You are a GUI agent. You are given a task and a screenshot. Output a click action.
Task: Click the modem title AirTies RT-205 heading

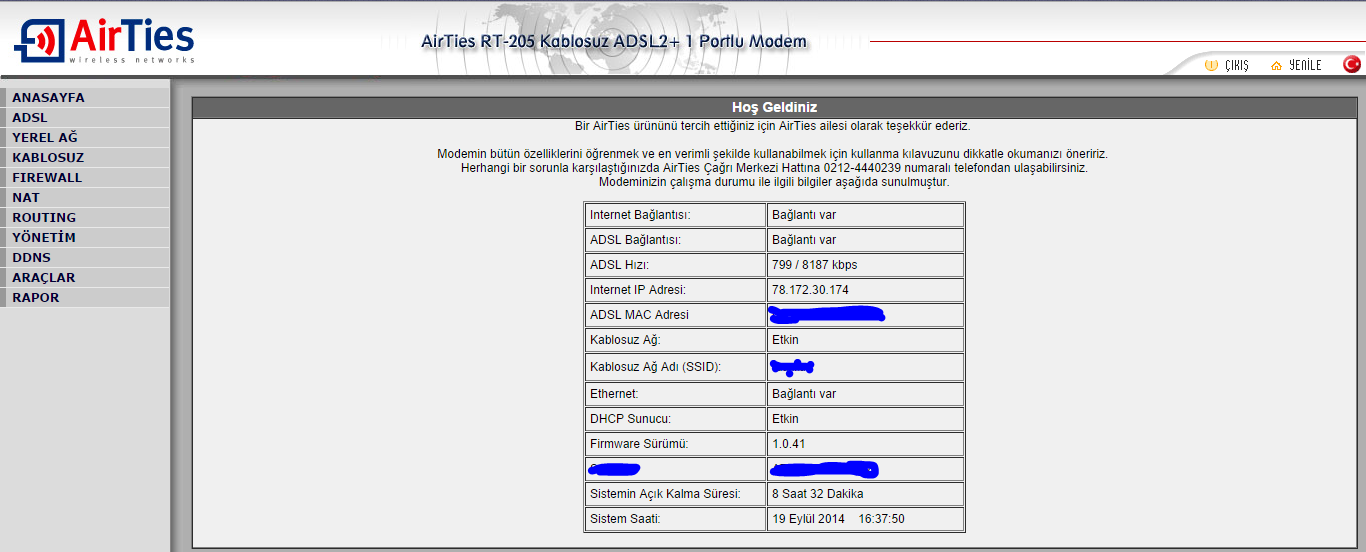pyautogui.click(x=614, y=42)
